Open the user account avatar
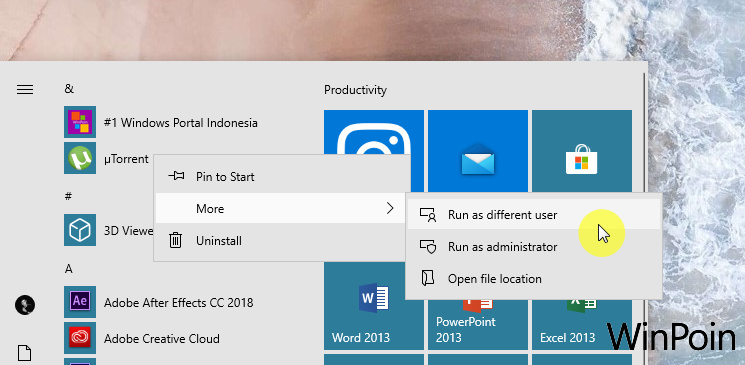The width and height of the screenshot is (745, 365). [25, 305]
